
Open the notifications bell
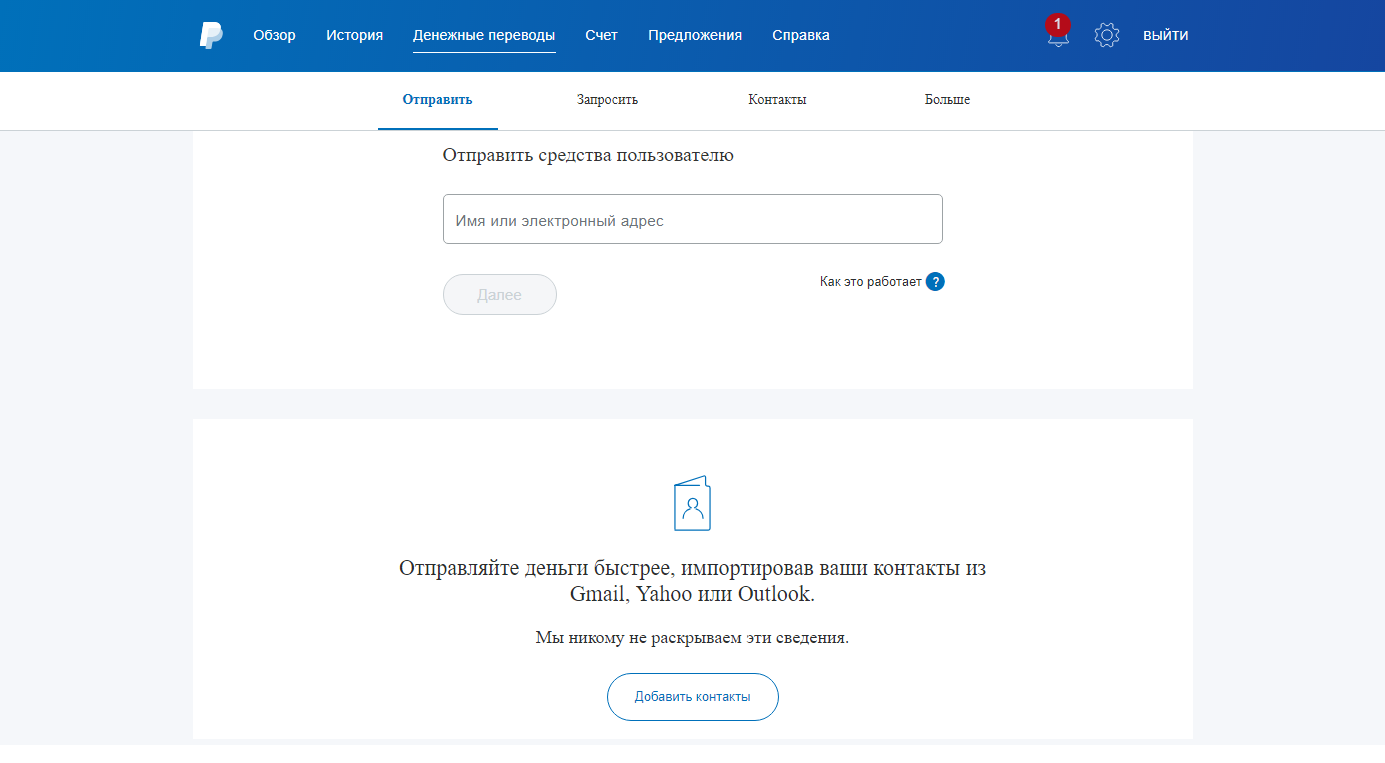click(x=1057, y=38)
